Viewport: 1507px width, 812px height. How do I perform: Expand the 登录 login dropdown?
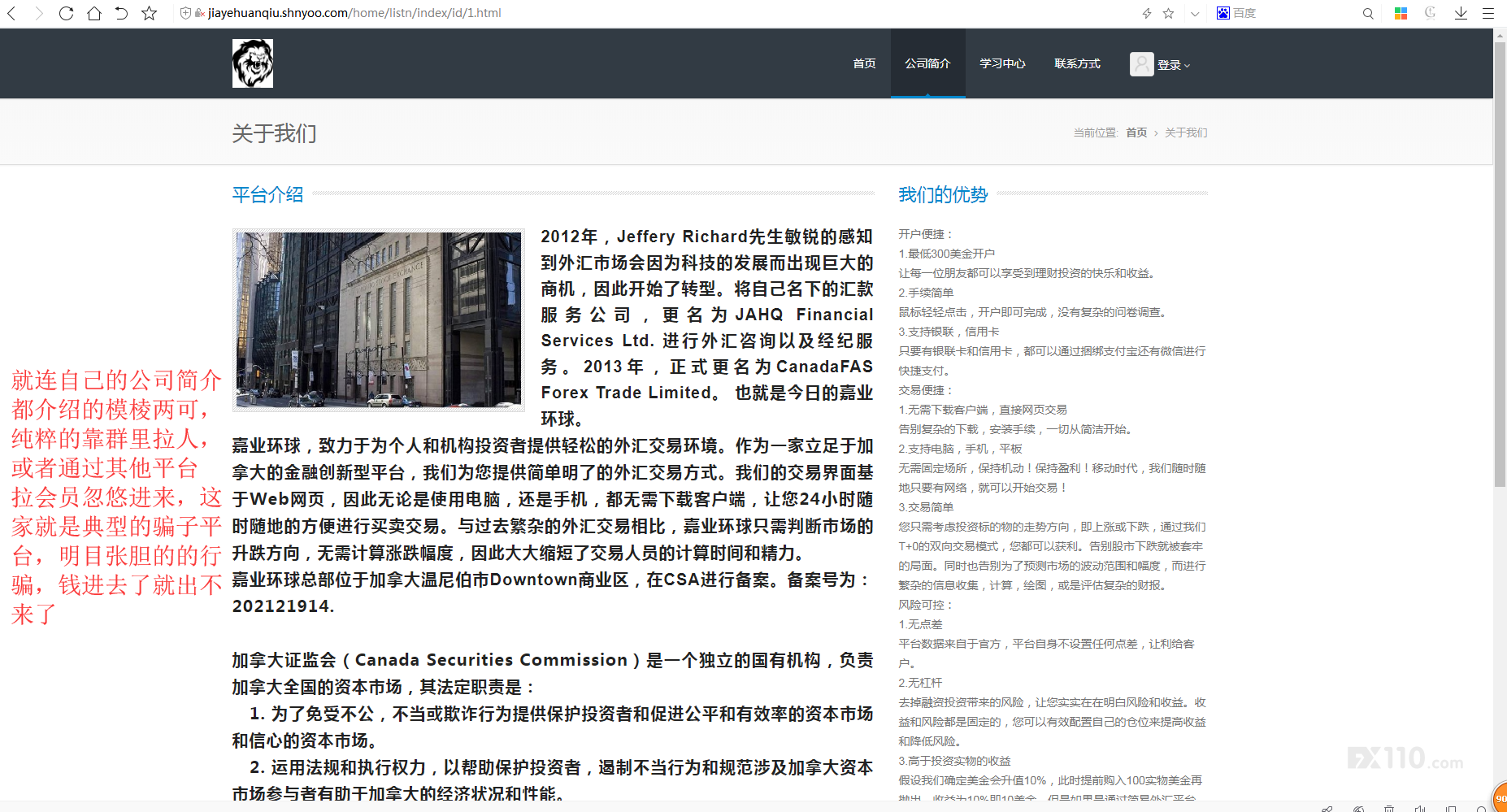pyautogui.click(x=1174, y=65)
